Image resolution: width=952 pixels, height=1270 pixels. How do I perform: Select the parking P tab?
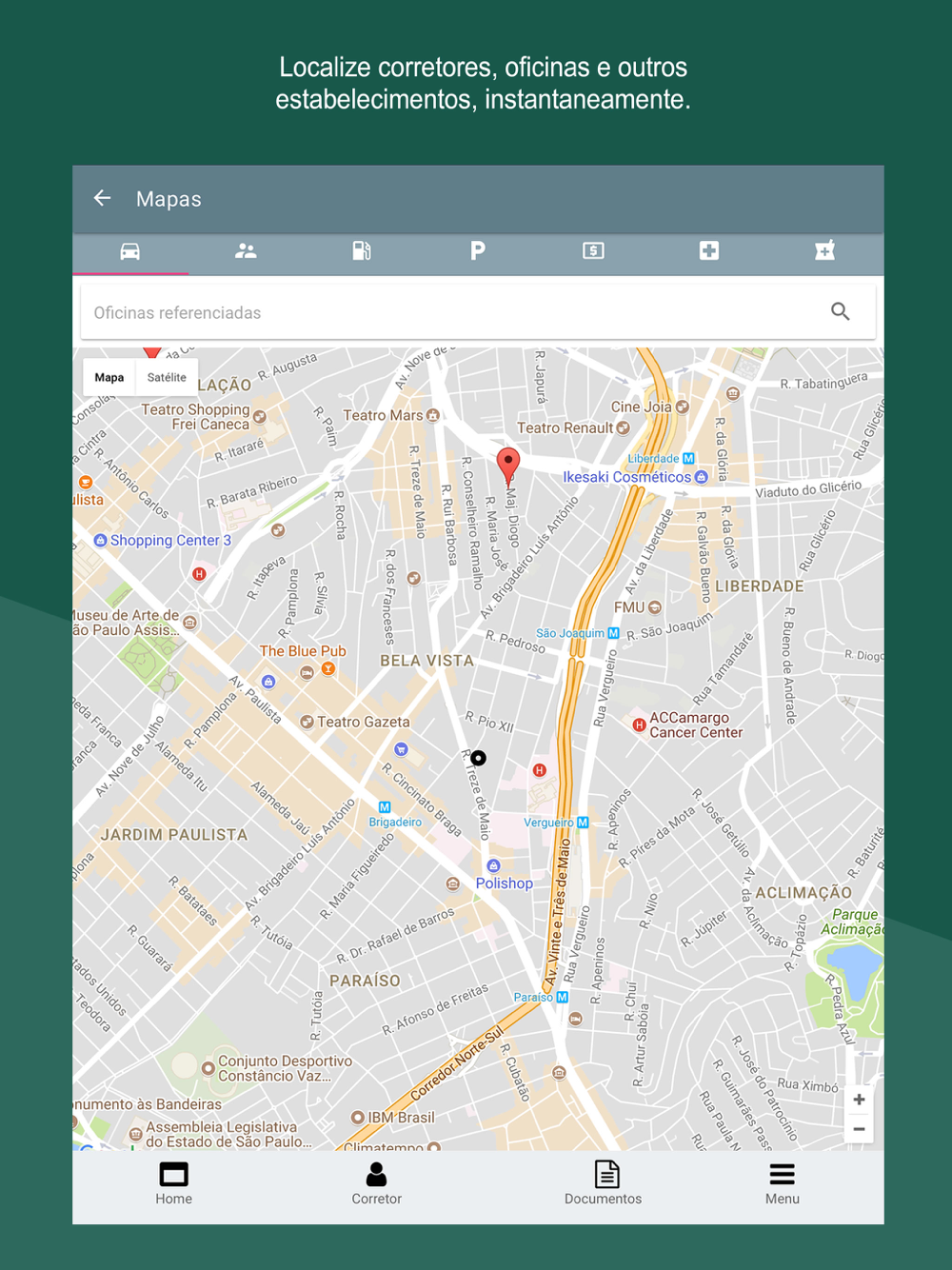tap(478, 251)
